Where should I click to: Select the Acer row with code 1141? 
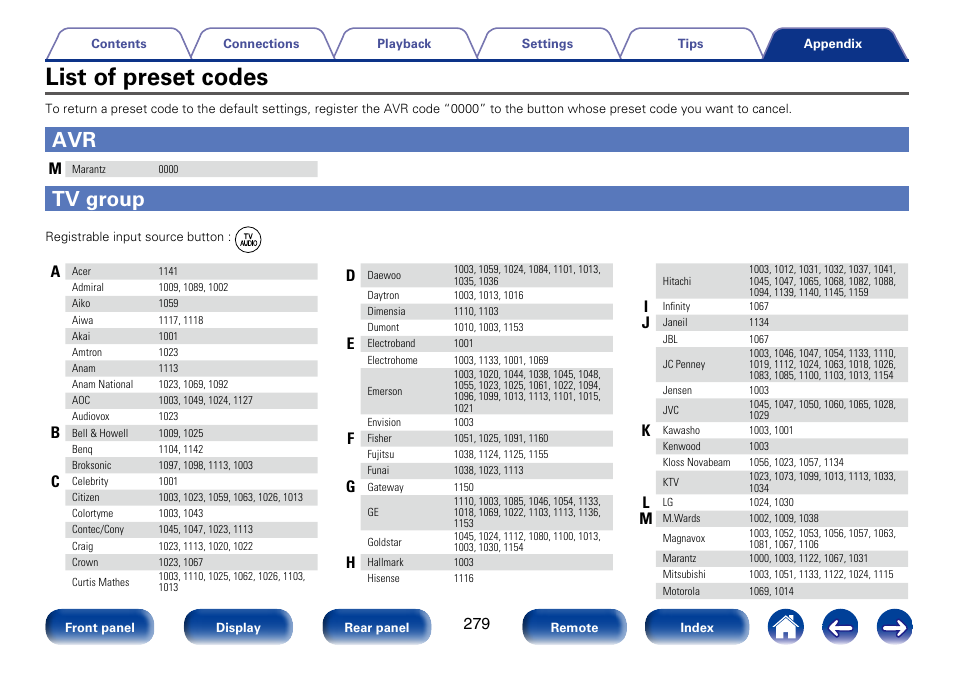(191, 271)
